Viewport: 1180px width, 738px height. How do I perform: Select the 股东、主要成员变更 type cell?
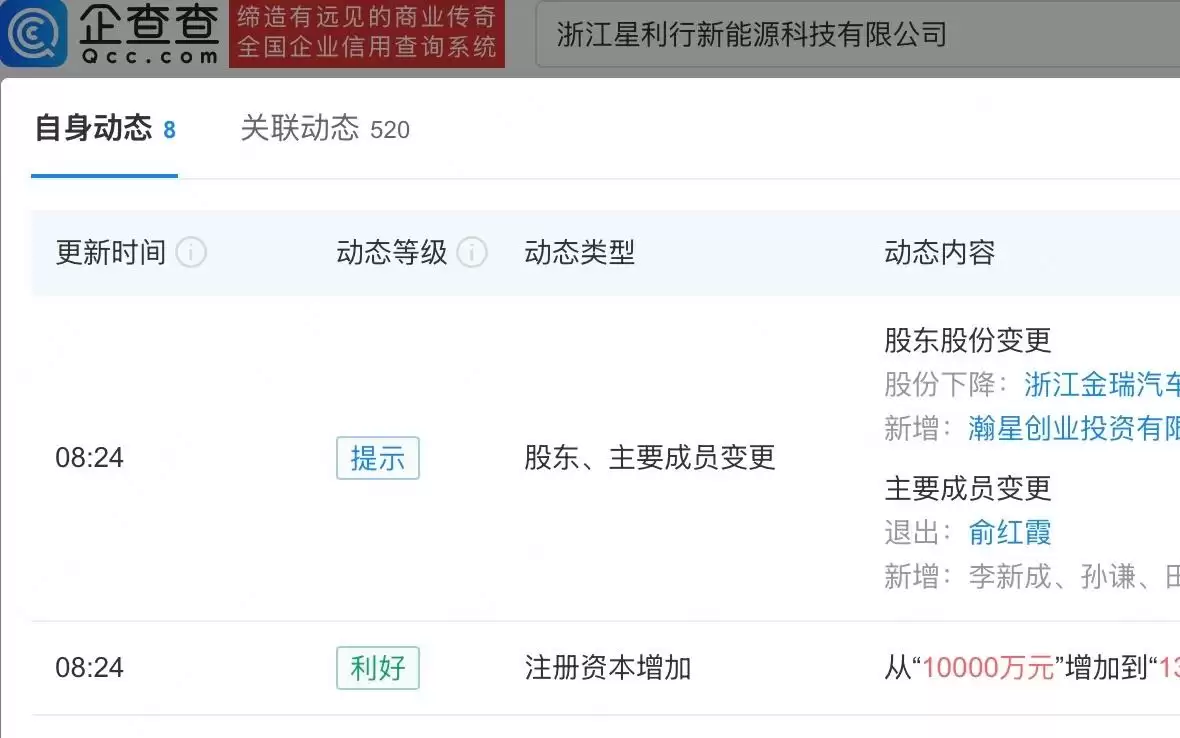point(649,457)
